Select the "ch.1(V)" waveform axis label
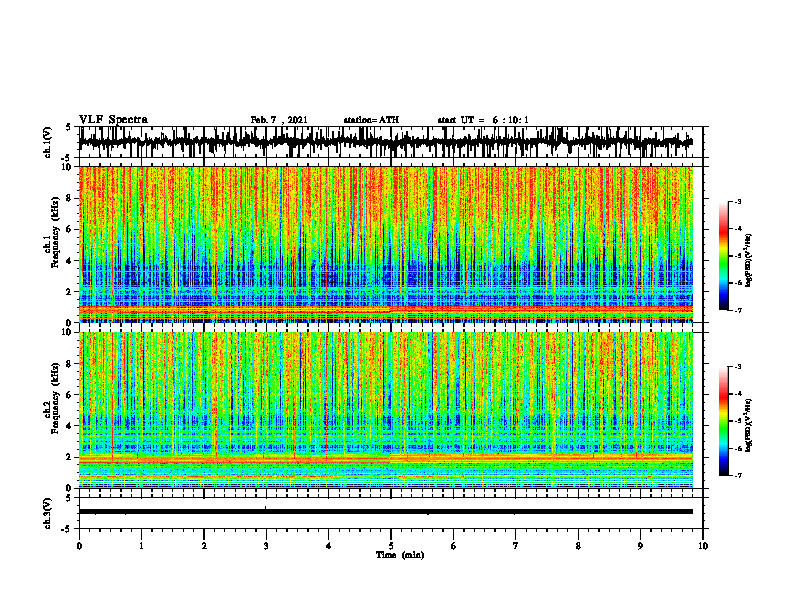The image size is (792, 612). click(x=48, y=142)
